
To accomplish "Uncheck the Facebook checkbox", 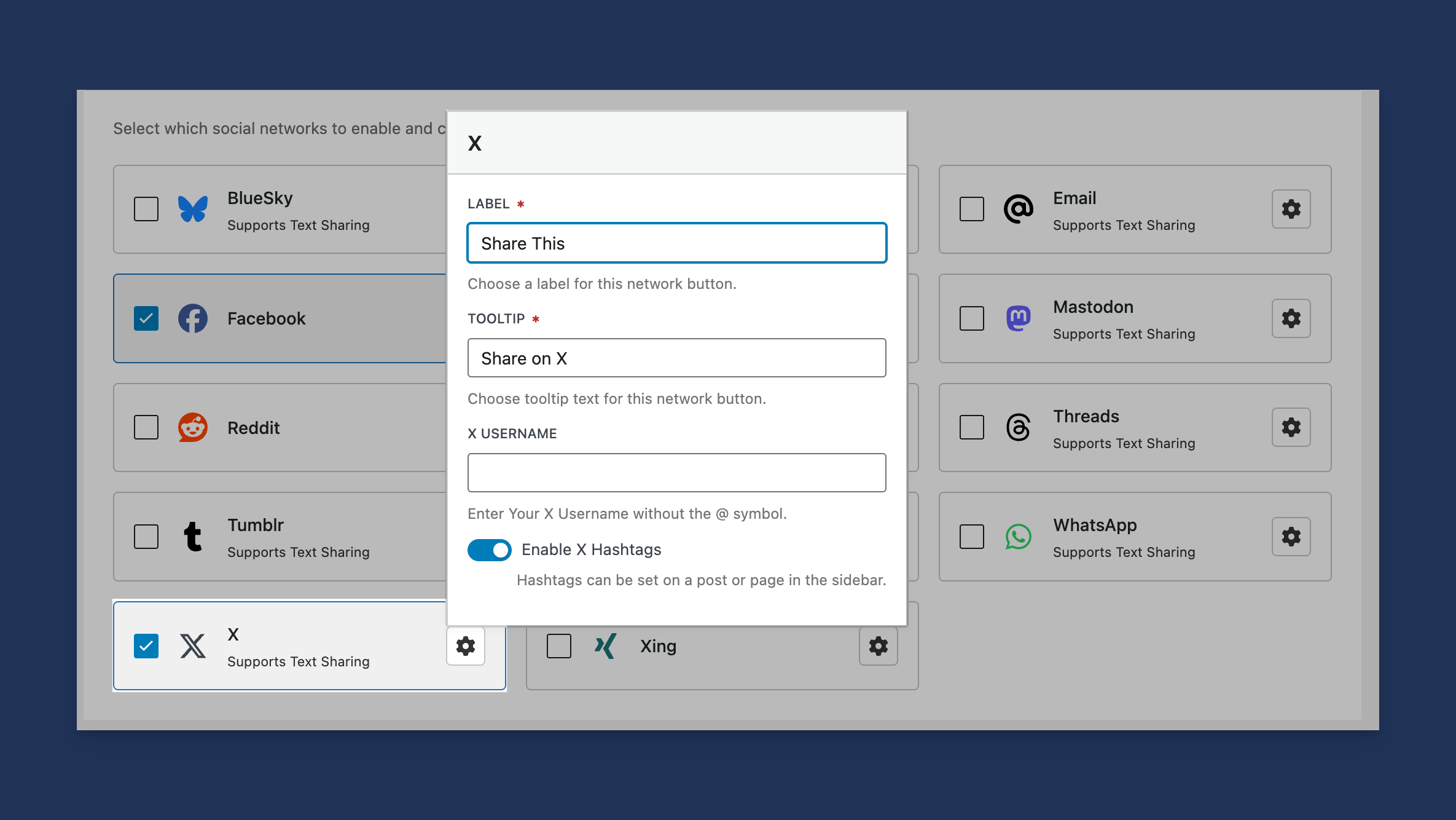I will coord(146,318).
